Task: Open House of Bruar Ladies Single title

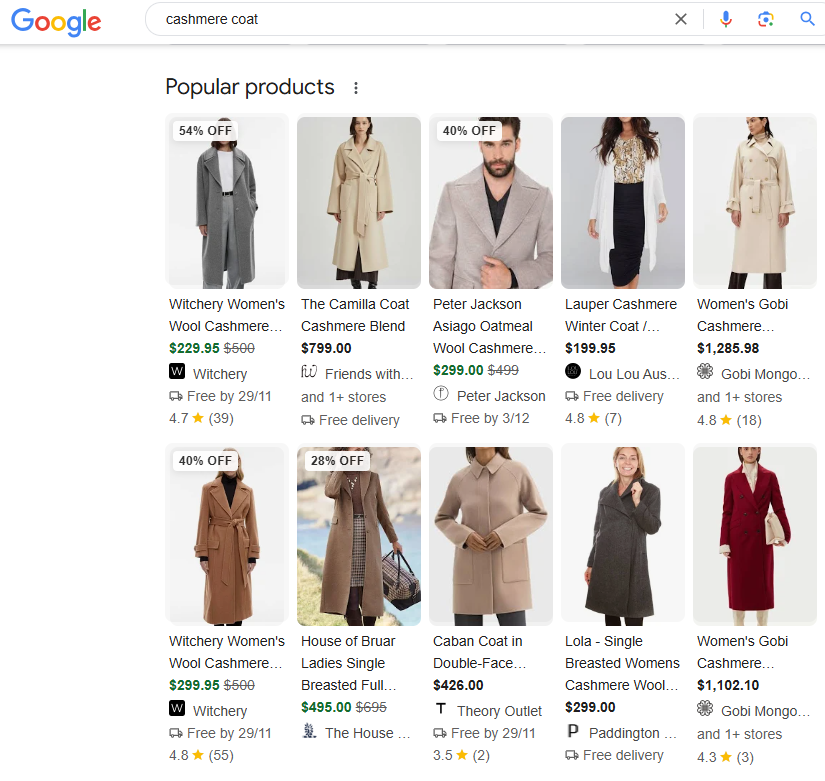Action: click(348, 663)
